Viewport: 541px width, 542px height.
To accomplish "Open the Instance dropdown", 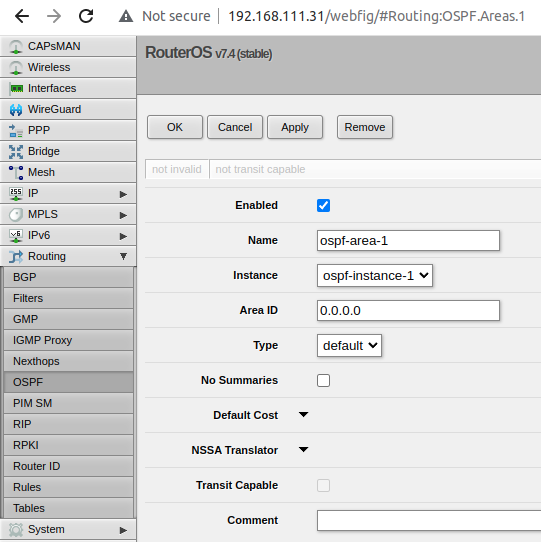I will coord(375,275).
